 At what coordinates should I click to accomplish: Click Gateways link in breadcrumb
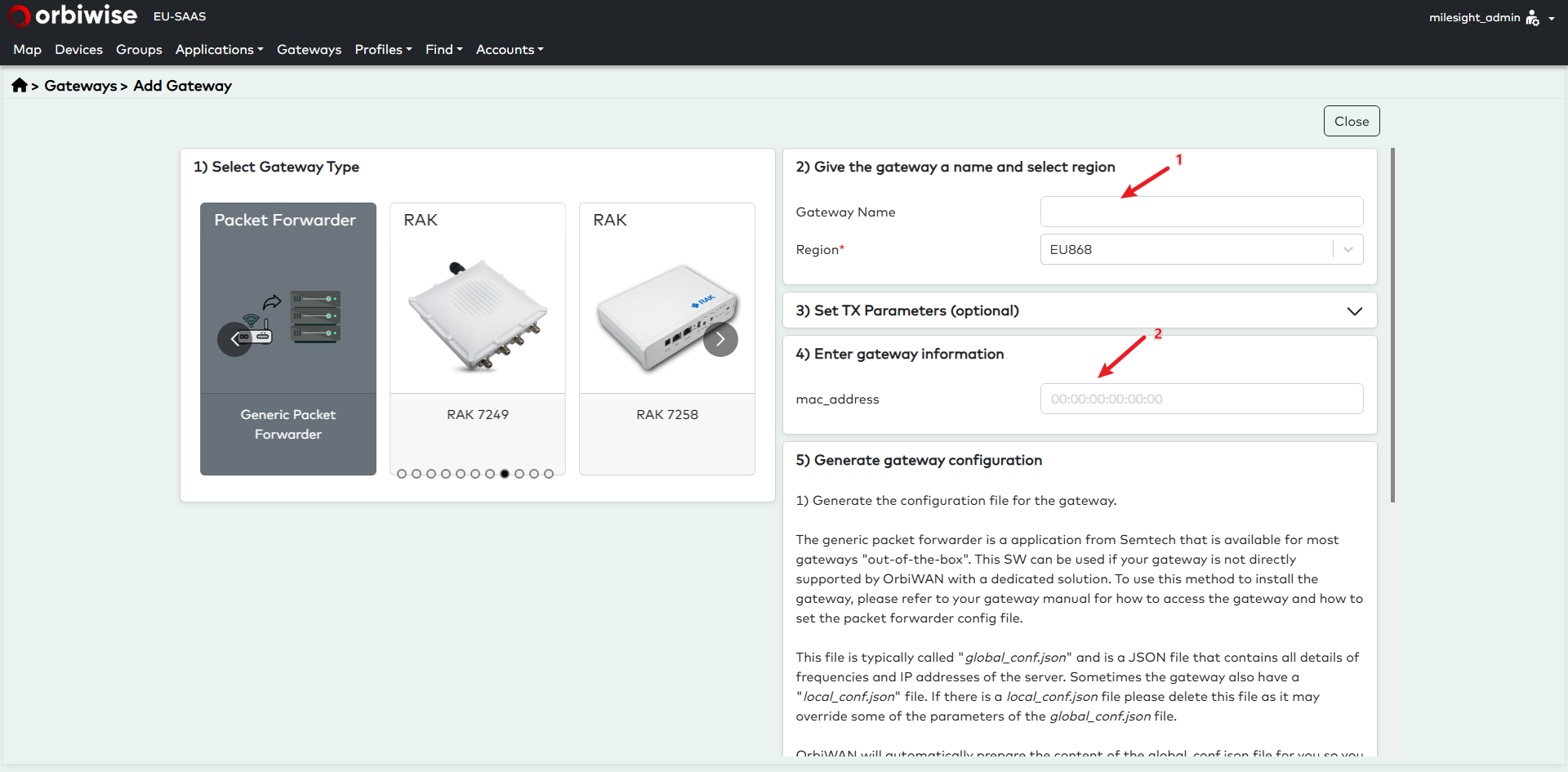click(80, 86)
